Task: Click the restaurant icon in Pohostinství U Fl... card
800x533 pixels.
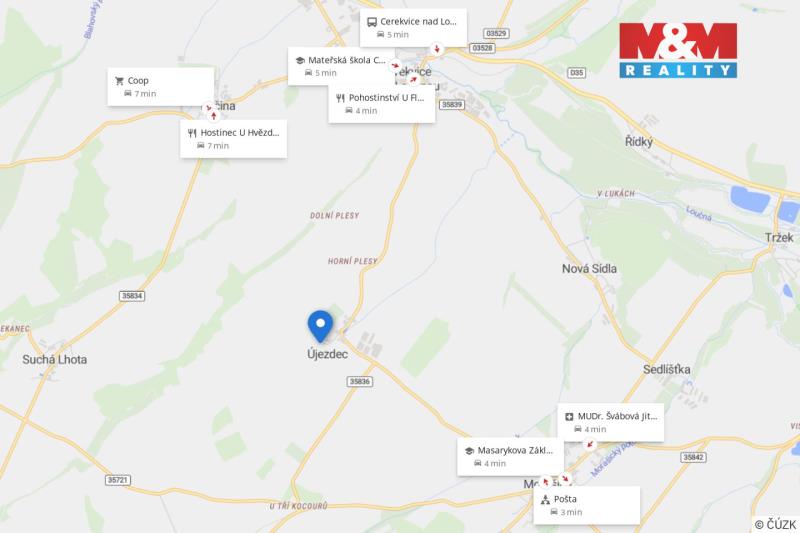Action: click(340, 98)
